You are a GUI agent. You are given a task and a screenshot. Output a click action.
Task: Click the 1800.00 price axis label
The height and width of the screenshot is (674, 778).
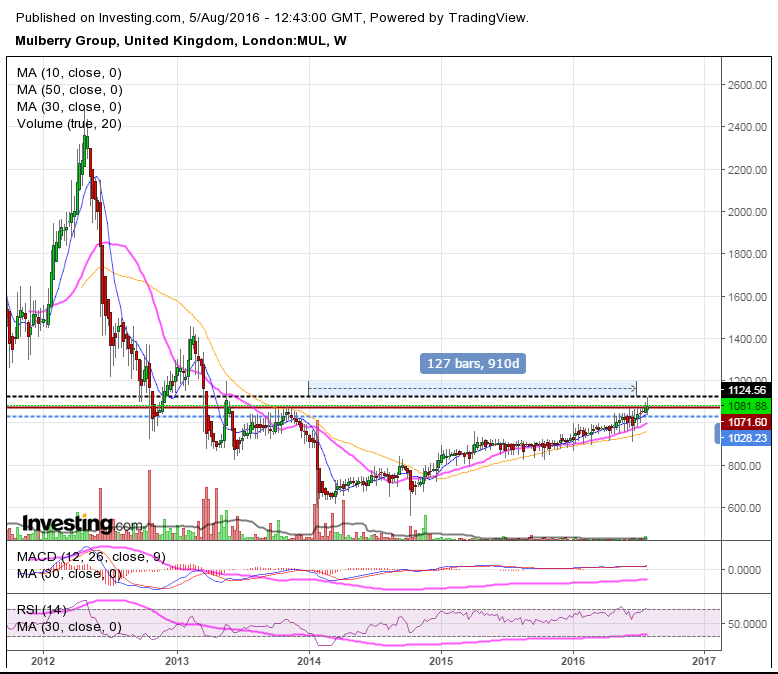[x=747, y=254]
